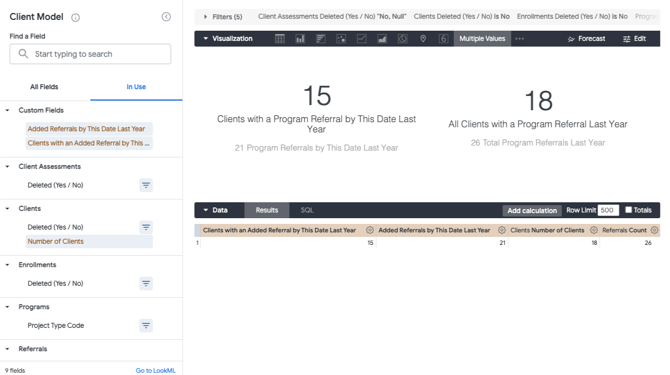Follow the Go to LookML link
Screen dimensions: 670x375
tap(156, 370)
